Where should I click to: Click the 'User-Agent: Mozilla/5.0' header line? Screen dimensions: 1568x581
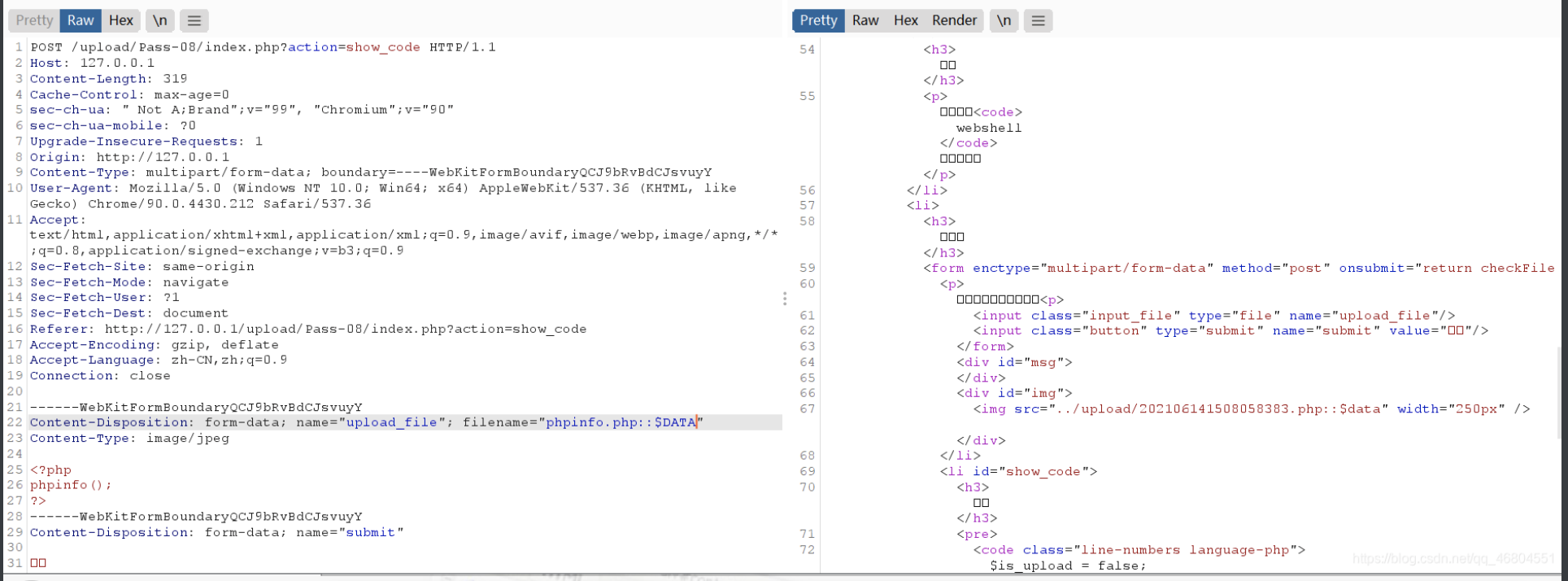click(x=383, y=196)
